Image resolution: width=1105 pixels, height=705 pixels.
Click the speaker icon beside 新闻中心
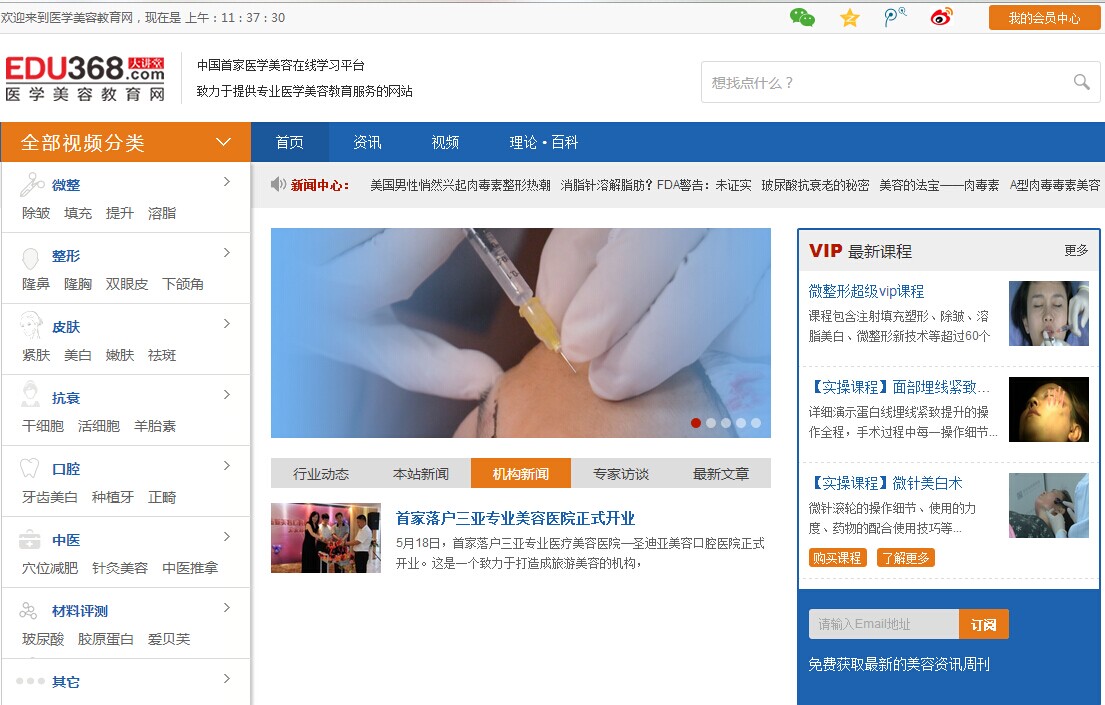click(x=279, y=184)
